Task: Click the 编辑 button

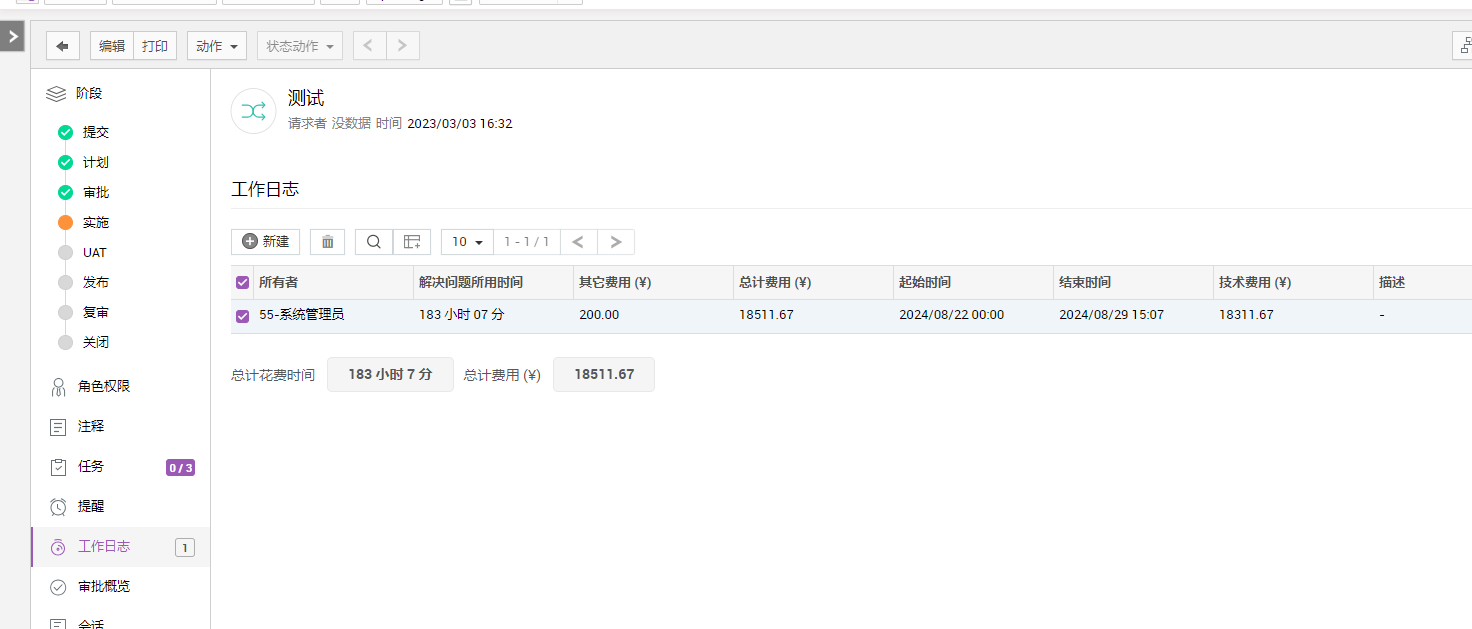Action: pos(112,46)
